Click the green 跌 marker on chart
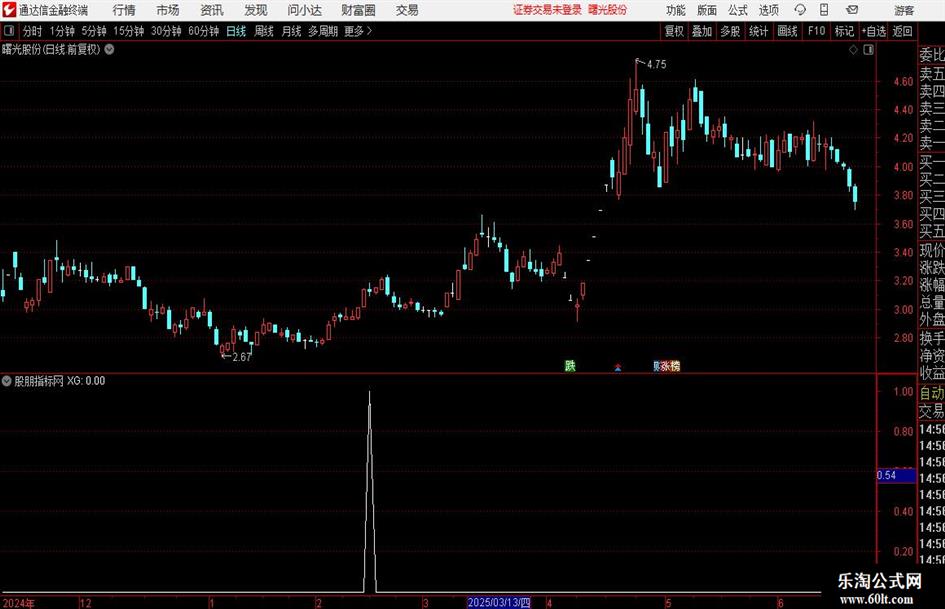945x609 pixels. click(570, 365)
